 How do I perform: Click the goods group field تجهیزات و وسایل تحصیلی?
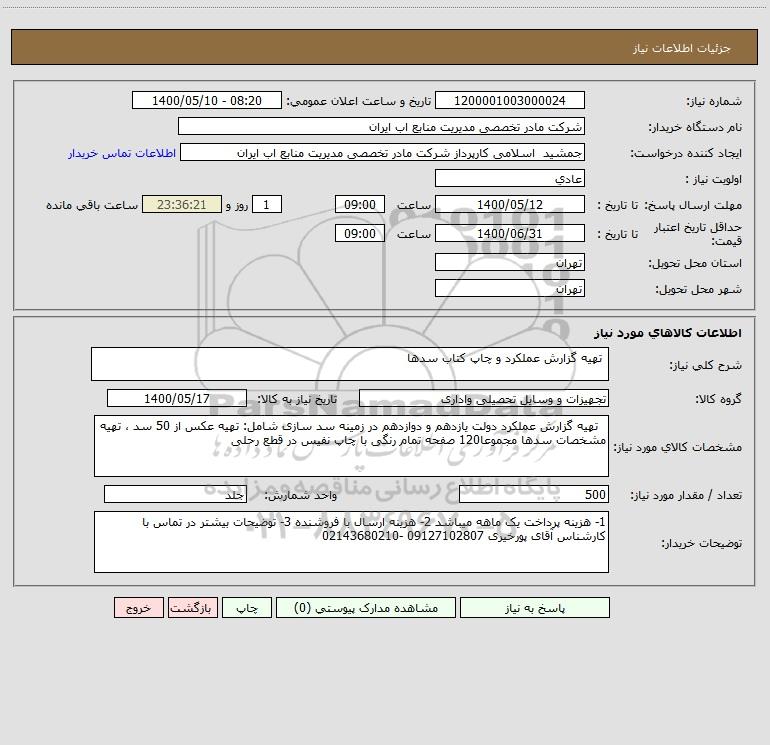(484, 399)
